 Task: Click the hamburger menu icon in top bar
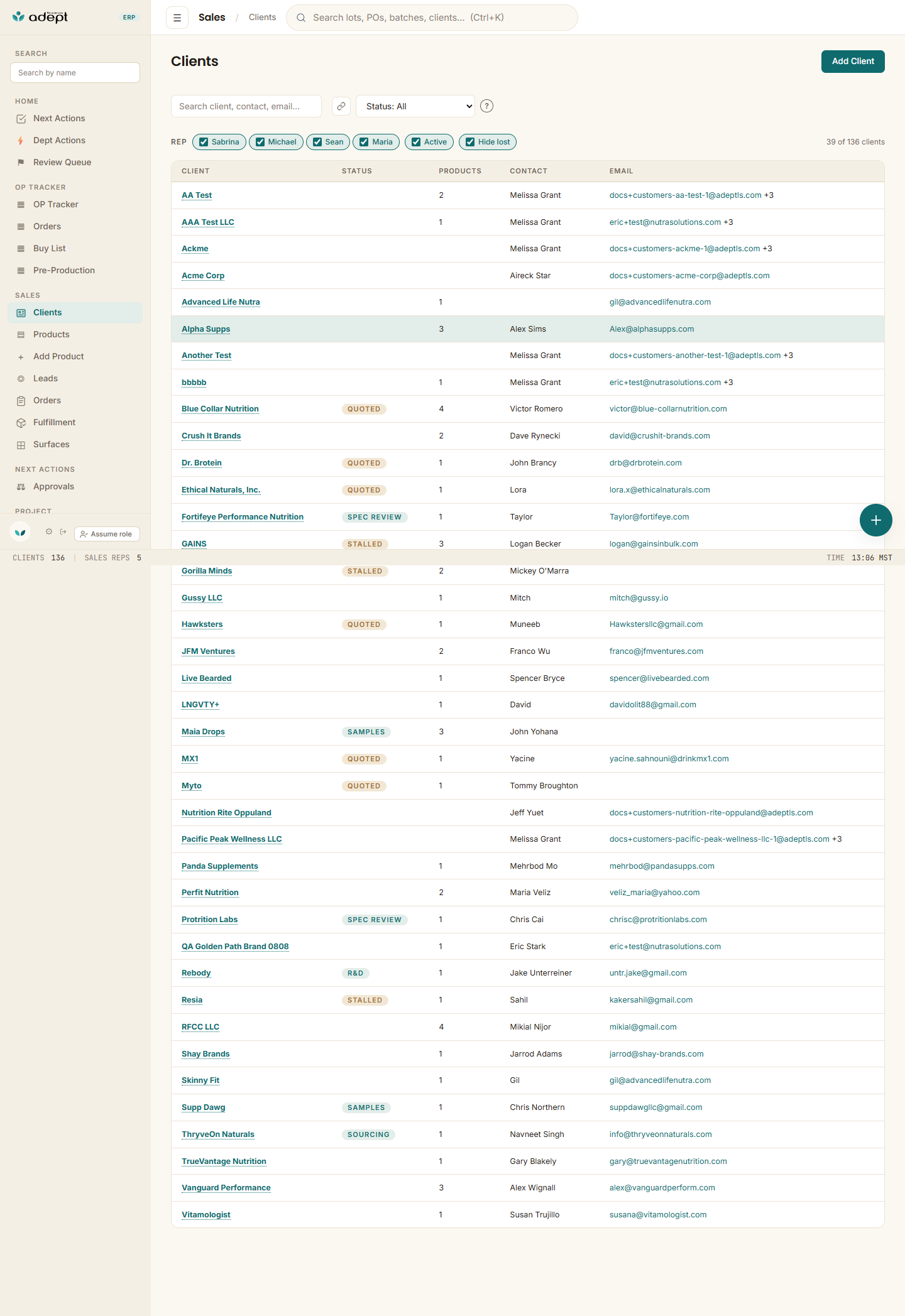177,18
